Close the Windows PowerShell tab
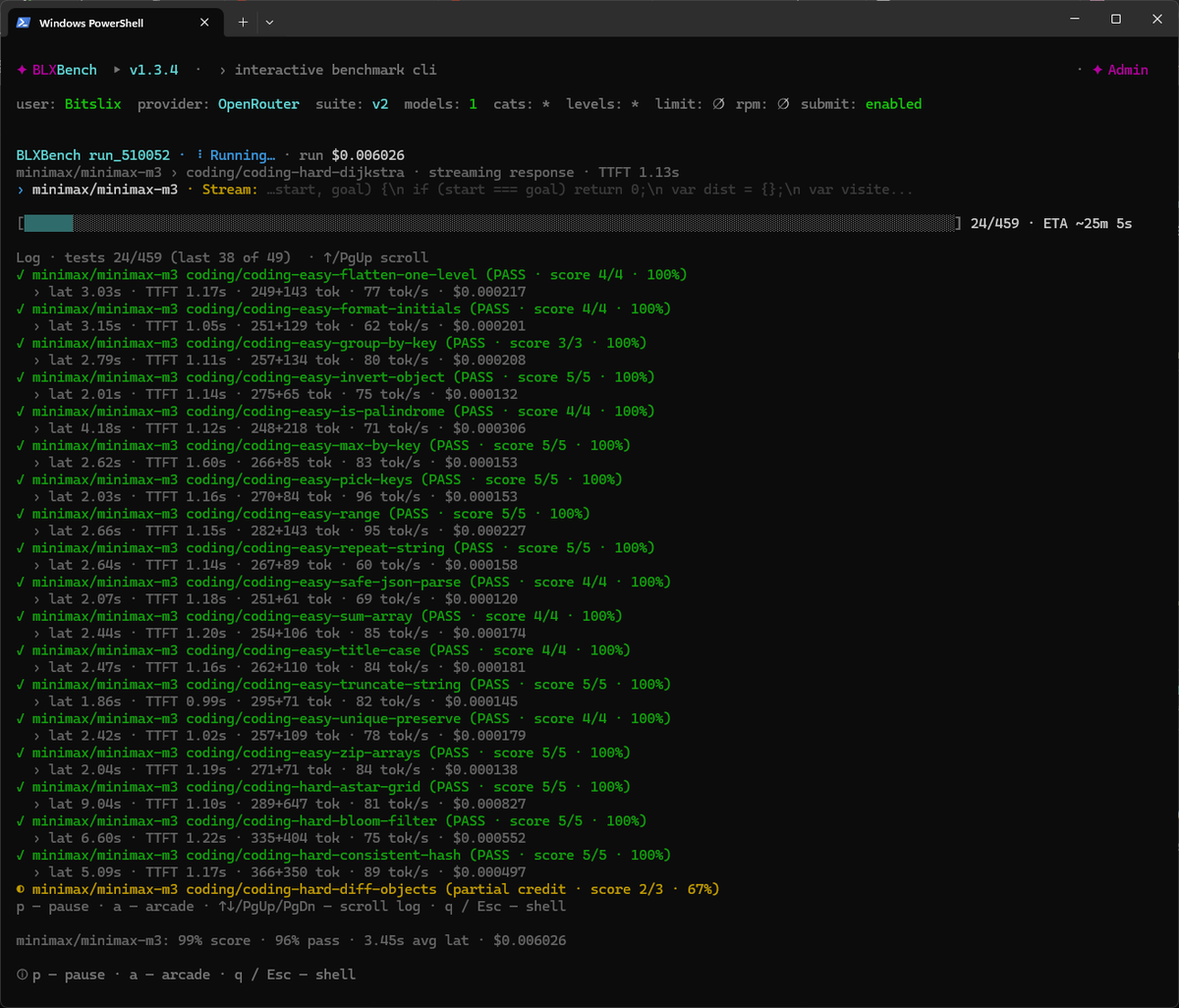The width and height of the screenshot is (1179, 1008). tap(204, 22)
